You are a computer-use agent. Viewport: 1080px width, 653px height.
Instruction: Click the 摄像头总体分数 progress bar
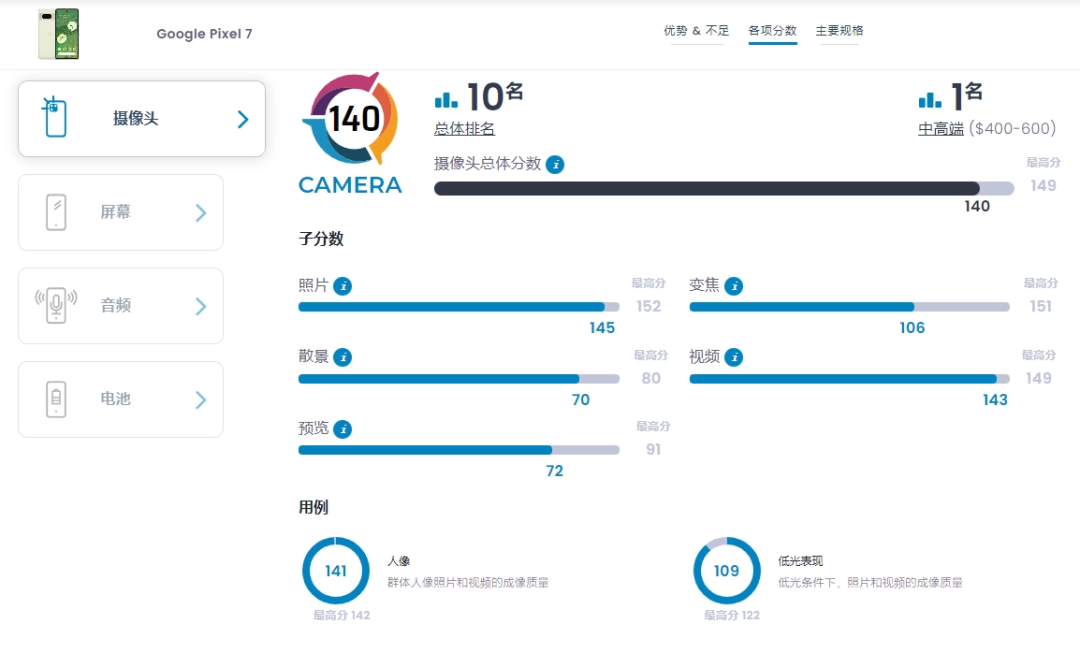click(x=724, y=189)
